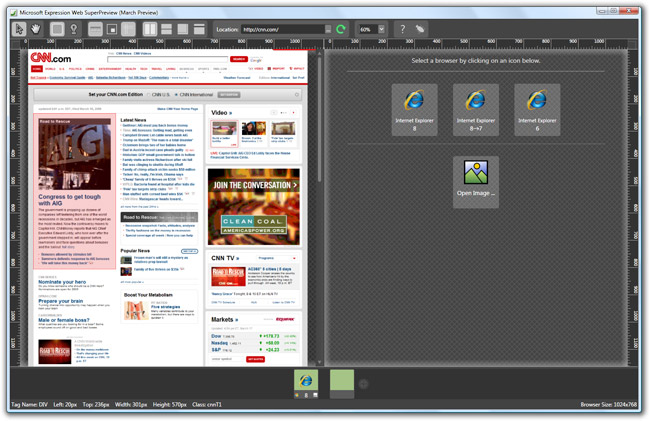
Task: Click the Video section heading
Action: coord(221,113)
